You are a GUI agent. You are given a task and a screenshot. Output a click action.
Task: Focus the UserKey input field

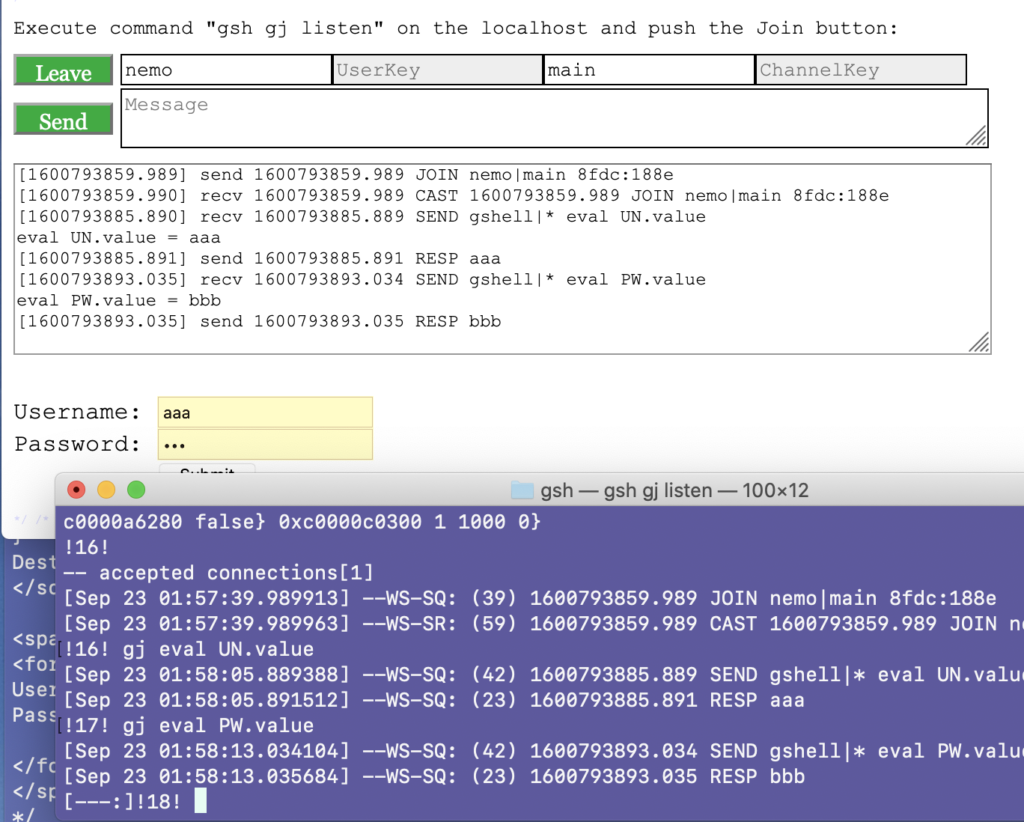point(437,70)
